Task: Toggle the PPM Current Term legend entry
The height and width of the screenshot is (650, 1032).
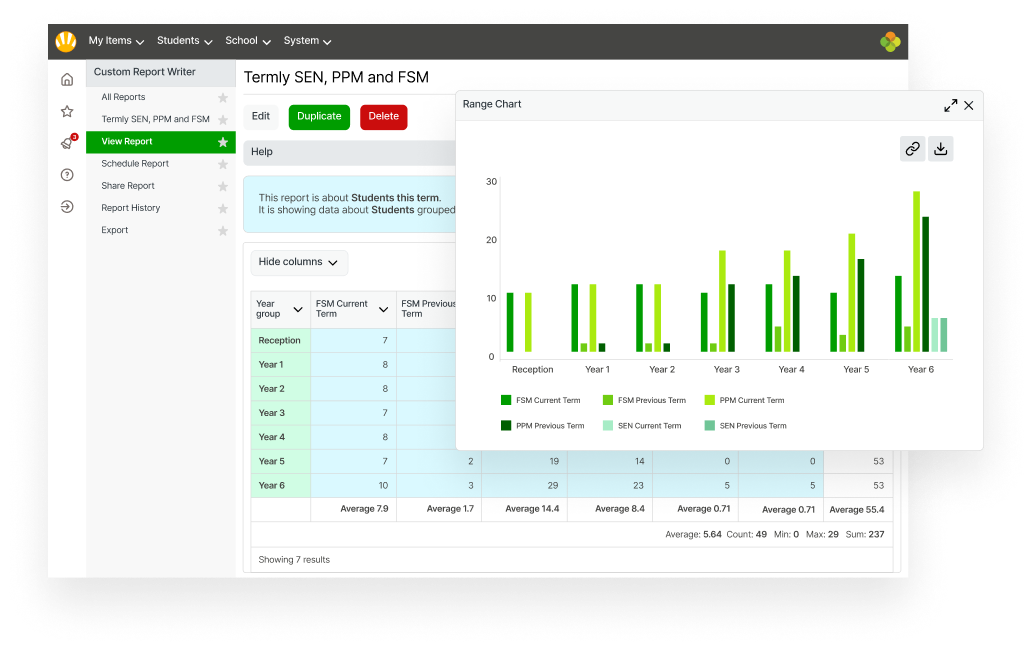Action: click(x=745, y=400)
